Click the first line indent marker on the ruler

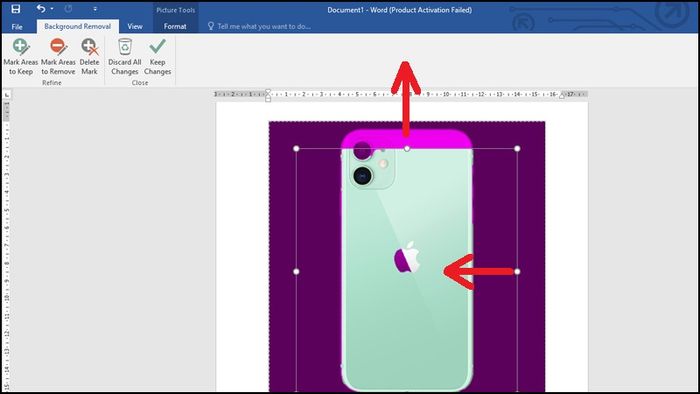(x=268, y=91)
